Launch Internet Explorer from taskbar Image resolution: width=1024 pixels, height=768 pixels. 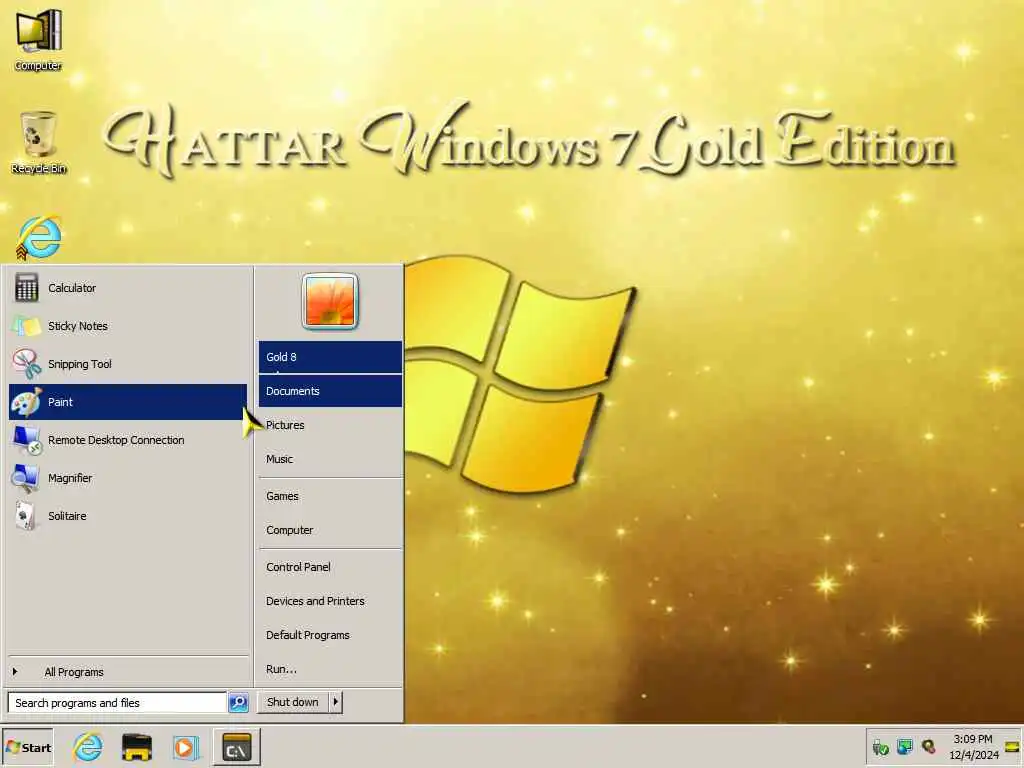(88, 747)
